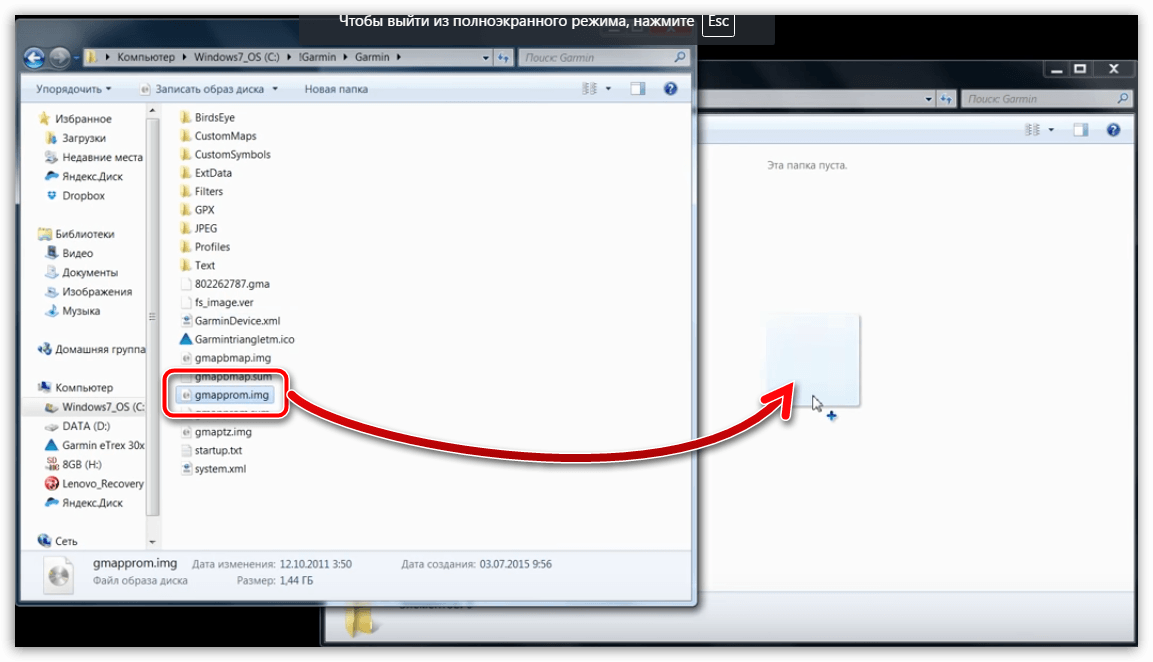Image resolution: width=1153 pixels, height=662 pixels.
Task: Open Сеть in the navigation pane
Action: tap(57, 541)
